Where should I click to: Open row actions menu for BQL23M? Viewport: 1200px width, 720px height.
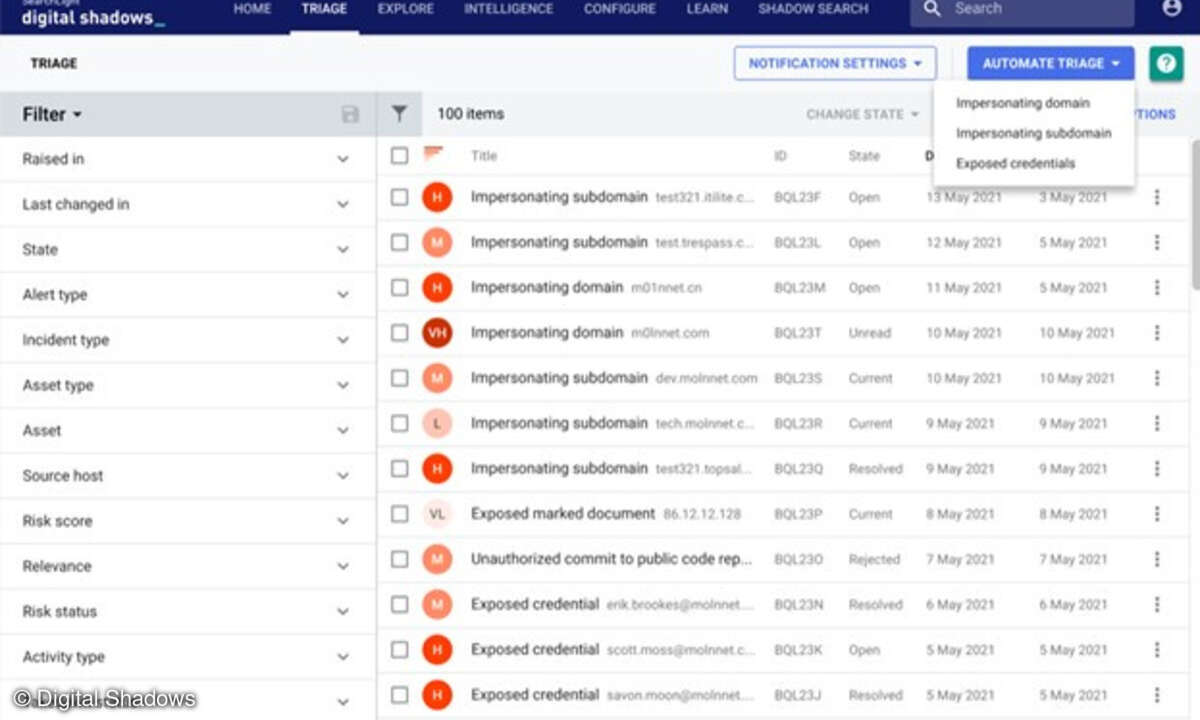coord(1157,288)
